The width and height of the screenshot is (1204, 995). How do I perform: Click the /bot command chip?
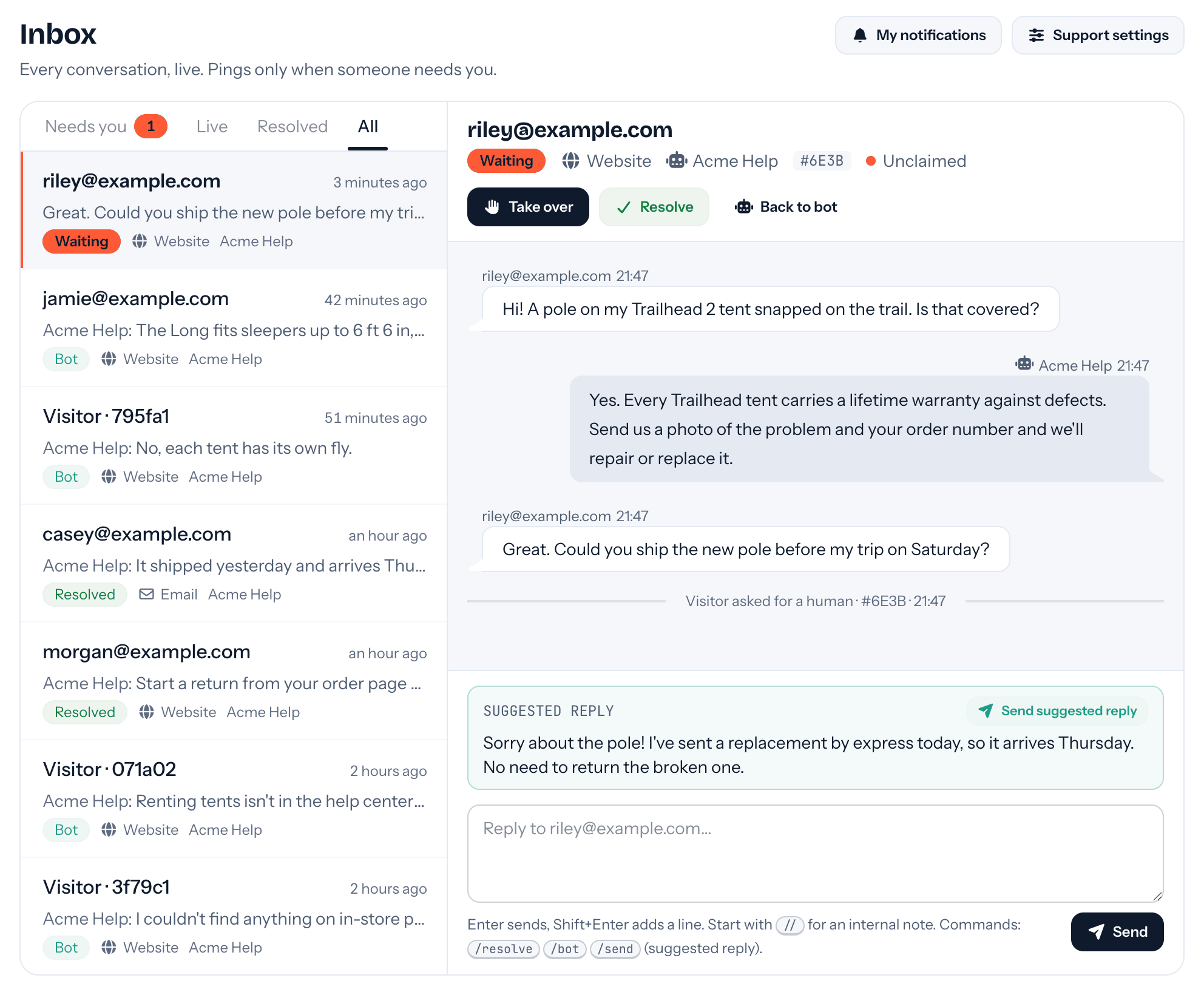tap(565, 949)
